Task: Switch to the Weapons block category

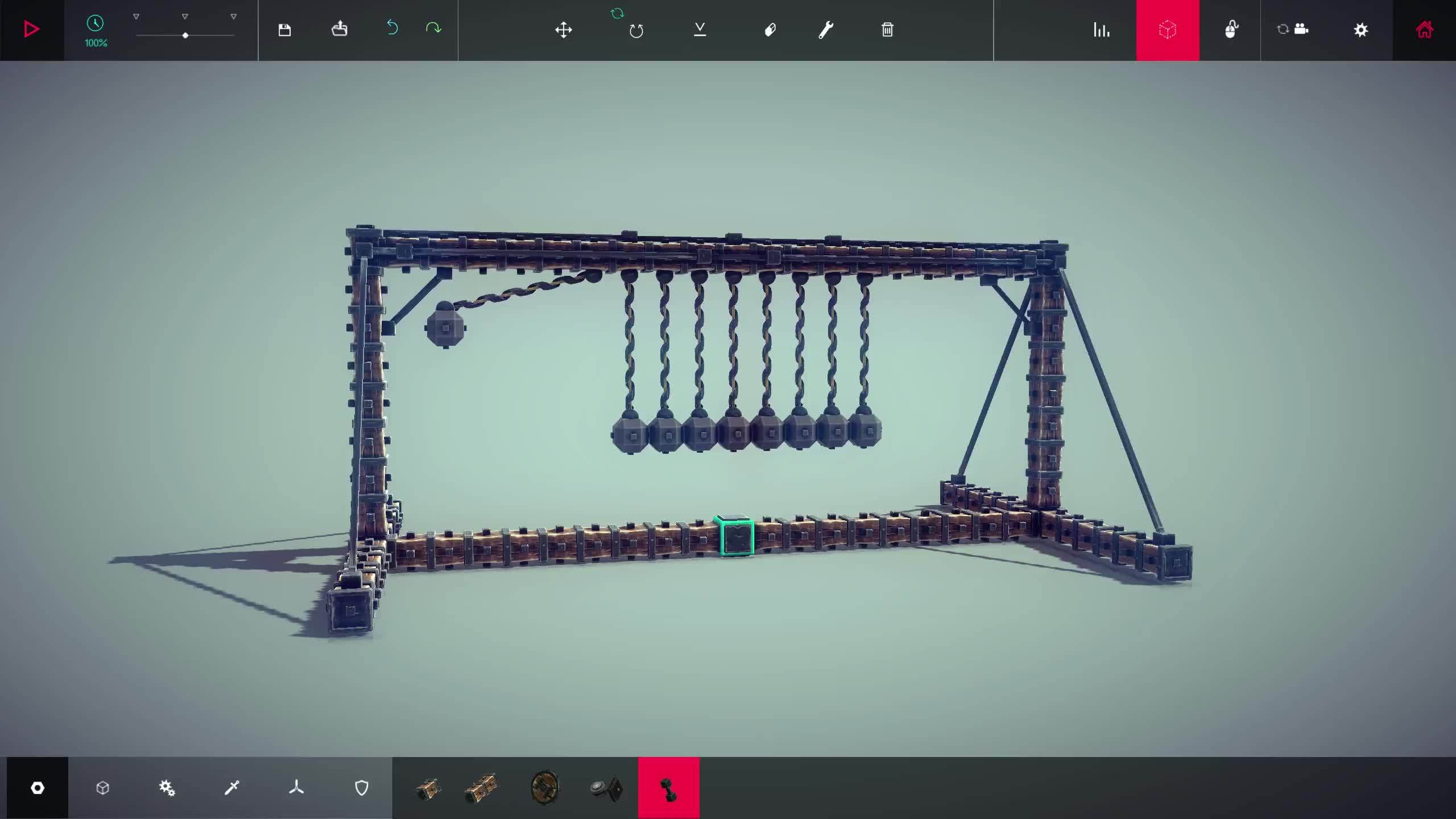Action: (231, 788)
